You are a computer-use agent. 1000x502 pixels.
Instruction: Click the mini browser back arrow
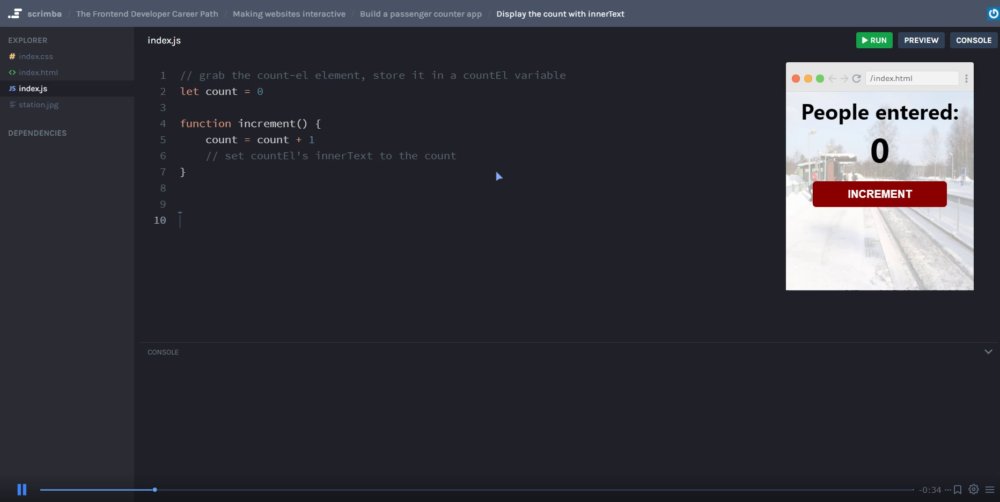(832, 78)
